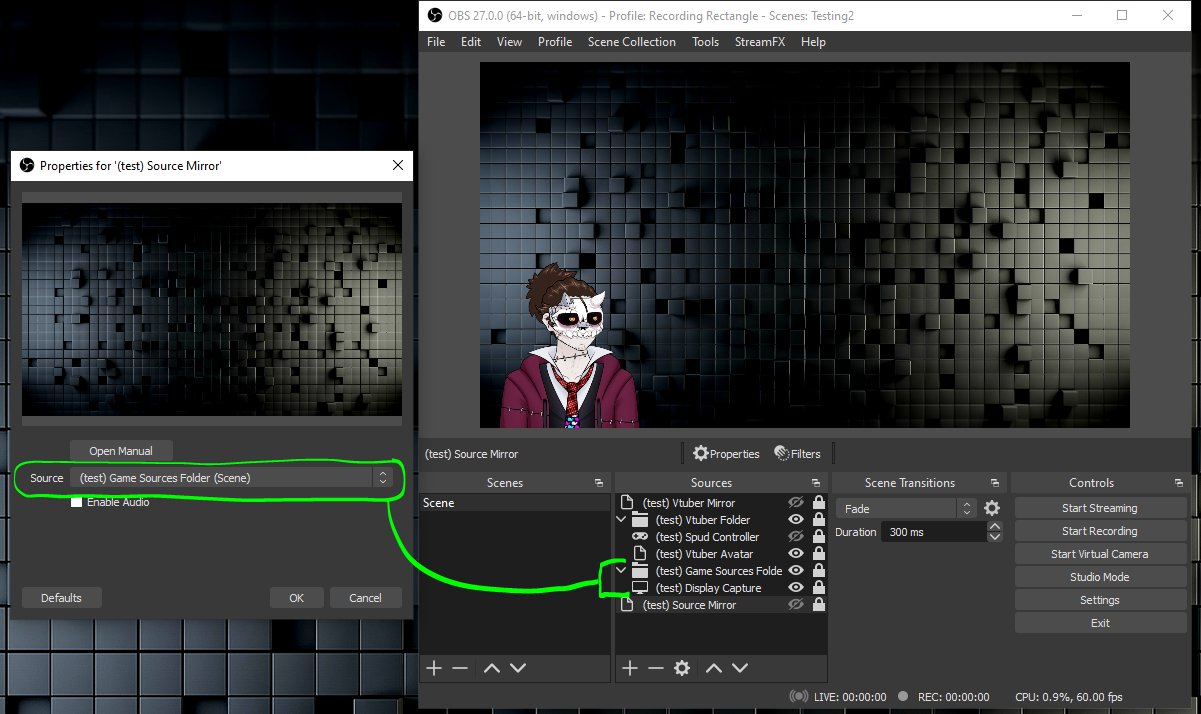
Task: Hide the (test) Vtuber Avatar source
Action: pos(796,554)
